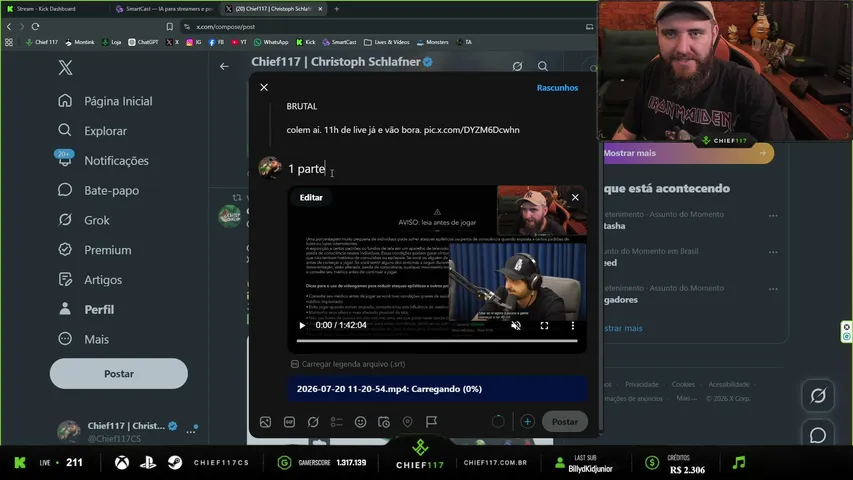This screenshot has width=853, height=480.
Task: Click the composer Postar button
Action: click(x=565, y=422)
